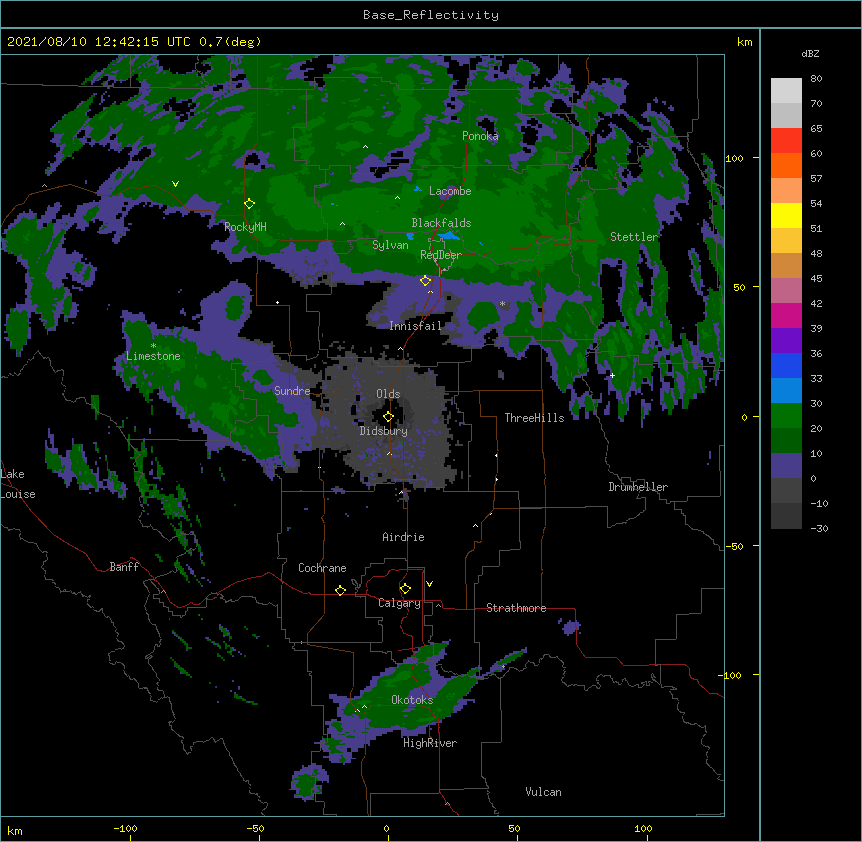Click the yellow diamond marker above Calgary label

(x=405, y=589)
